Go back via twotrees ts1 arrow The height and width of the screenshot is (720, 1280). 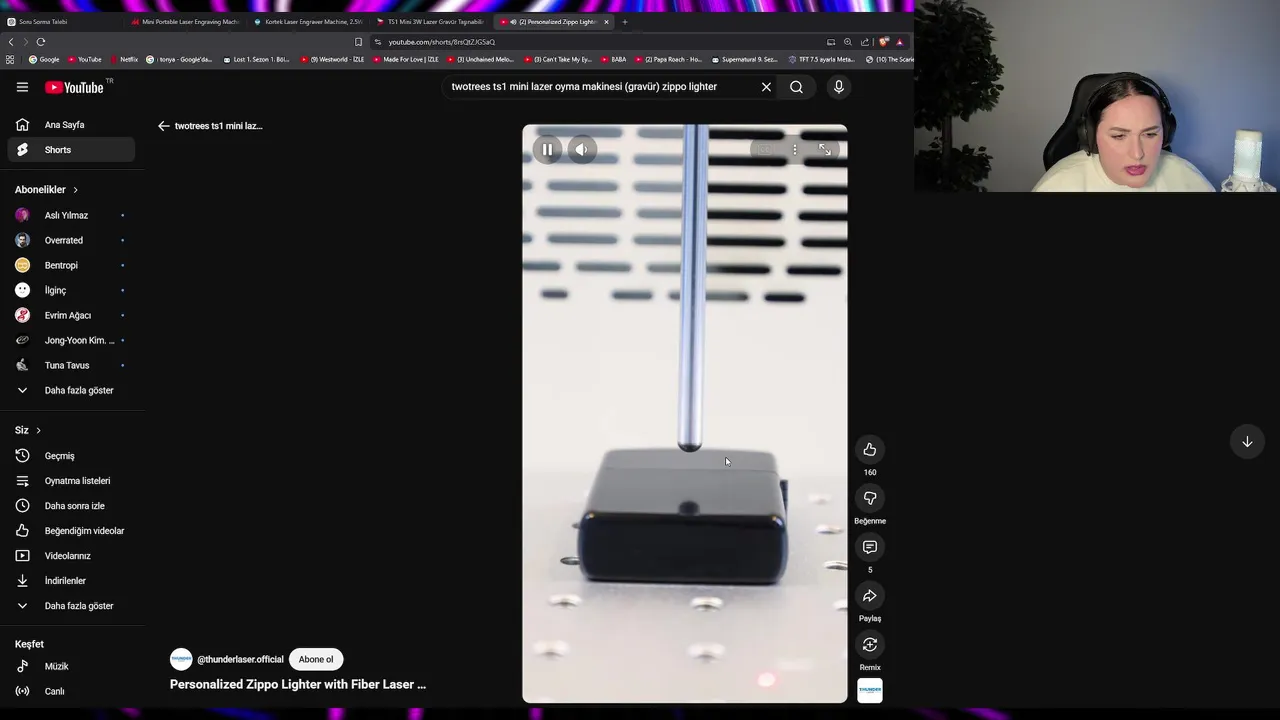coord(164,126)
